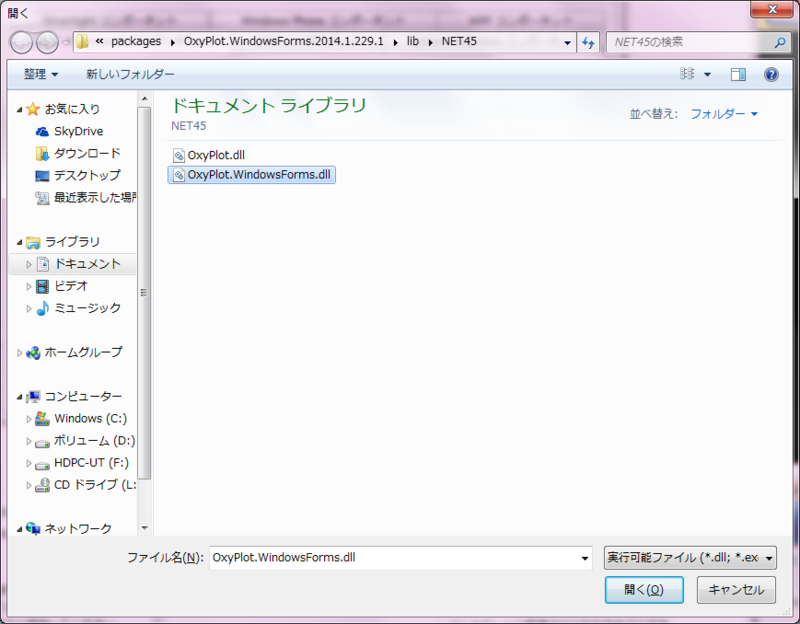Click the refresh button beside address bar
800x624 pixels.
click(x=588, y=42)
